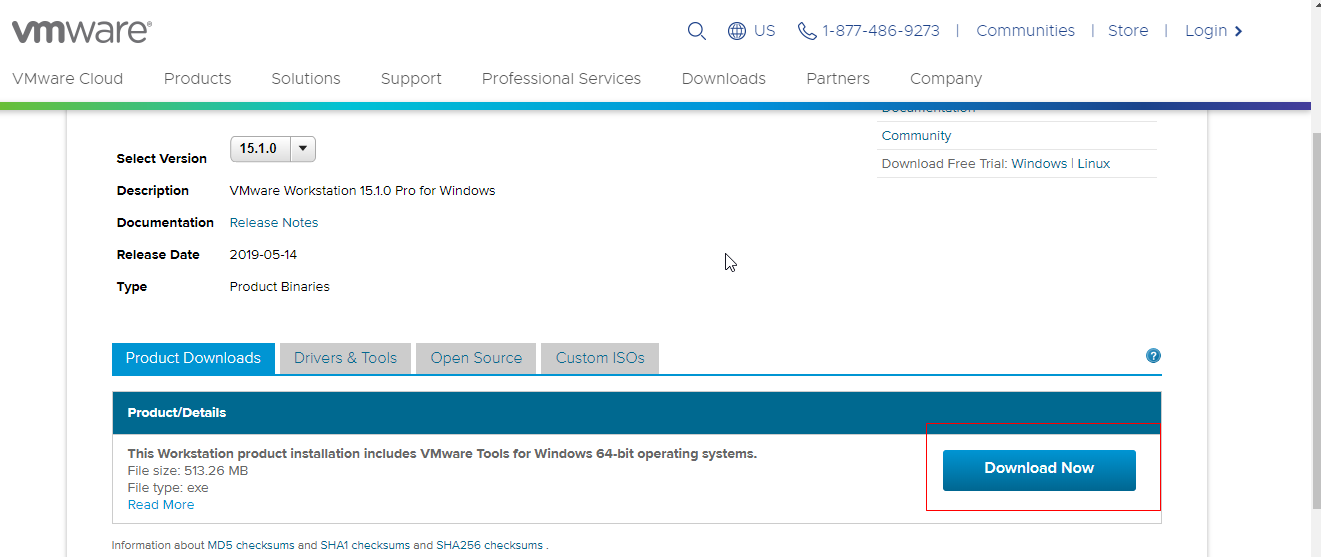Select the US region link
Viewport: 1321px width, 557px height.
(x=765, y=31)
